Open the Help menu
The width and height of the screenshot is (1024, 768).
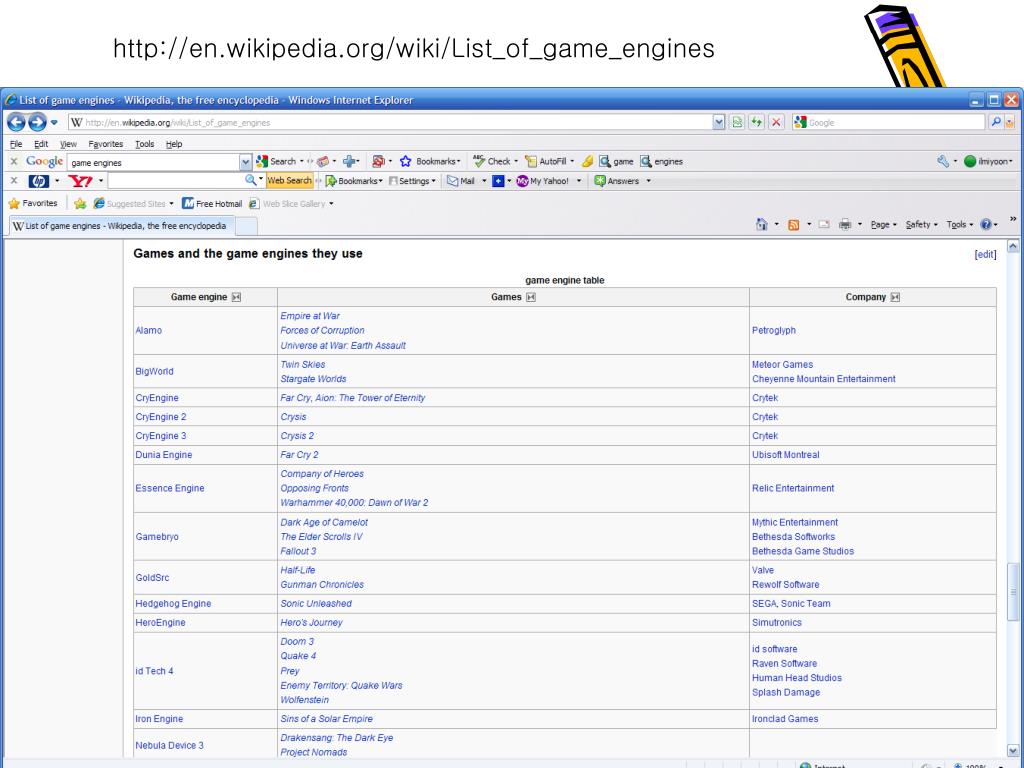point(174,144)
